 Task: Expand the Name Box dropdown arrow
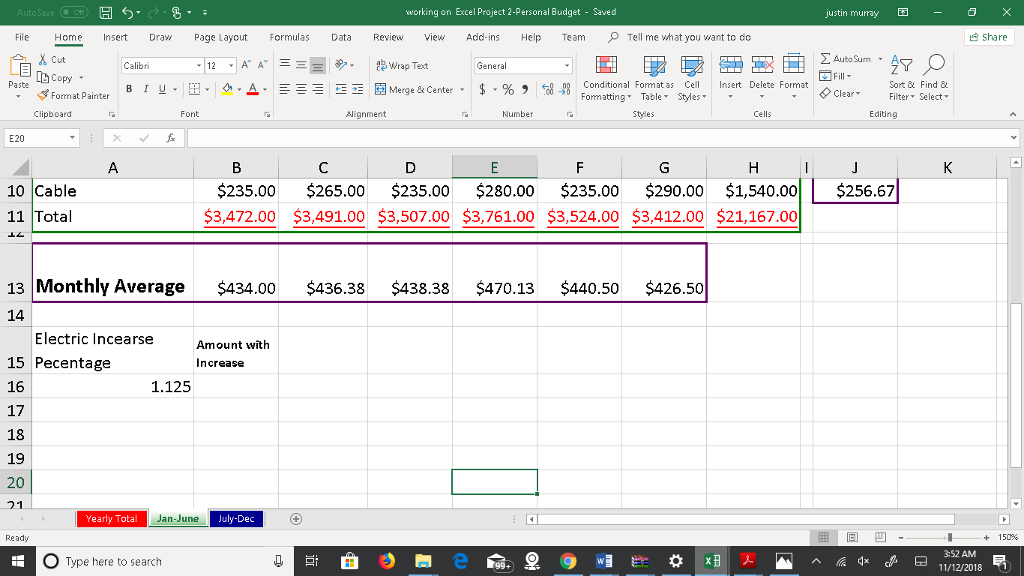coord(72,138)
